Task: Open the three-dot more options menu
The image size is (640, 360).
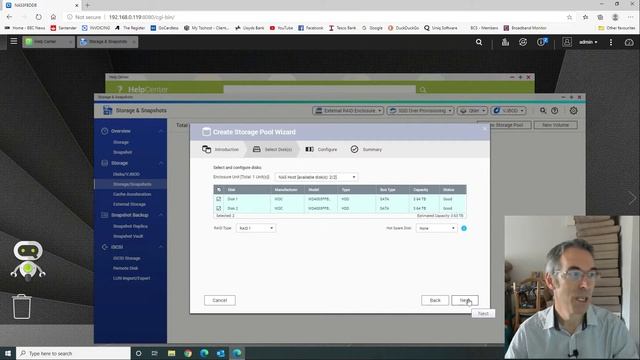Action: (611, 42)
